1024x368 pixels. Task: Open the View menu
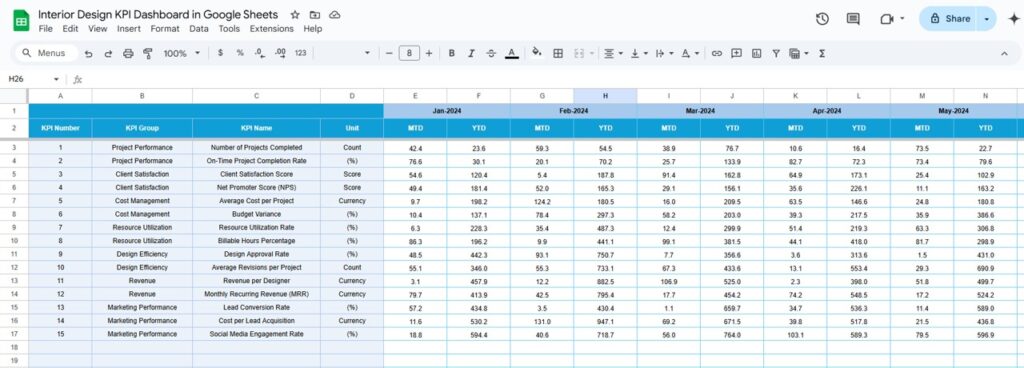tap(98, 29)
